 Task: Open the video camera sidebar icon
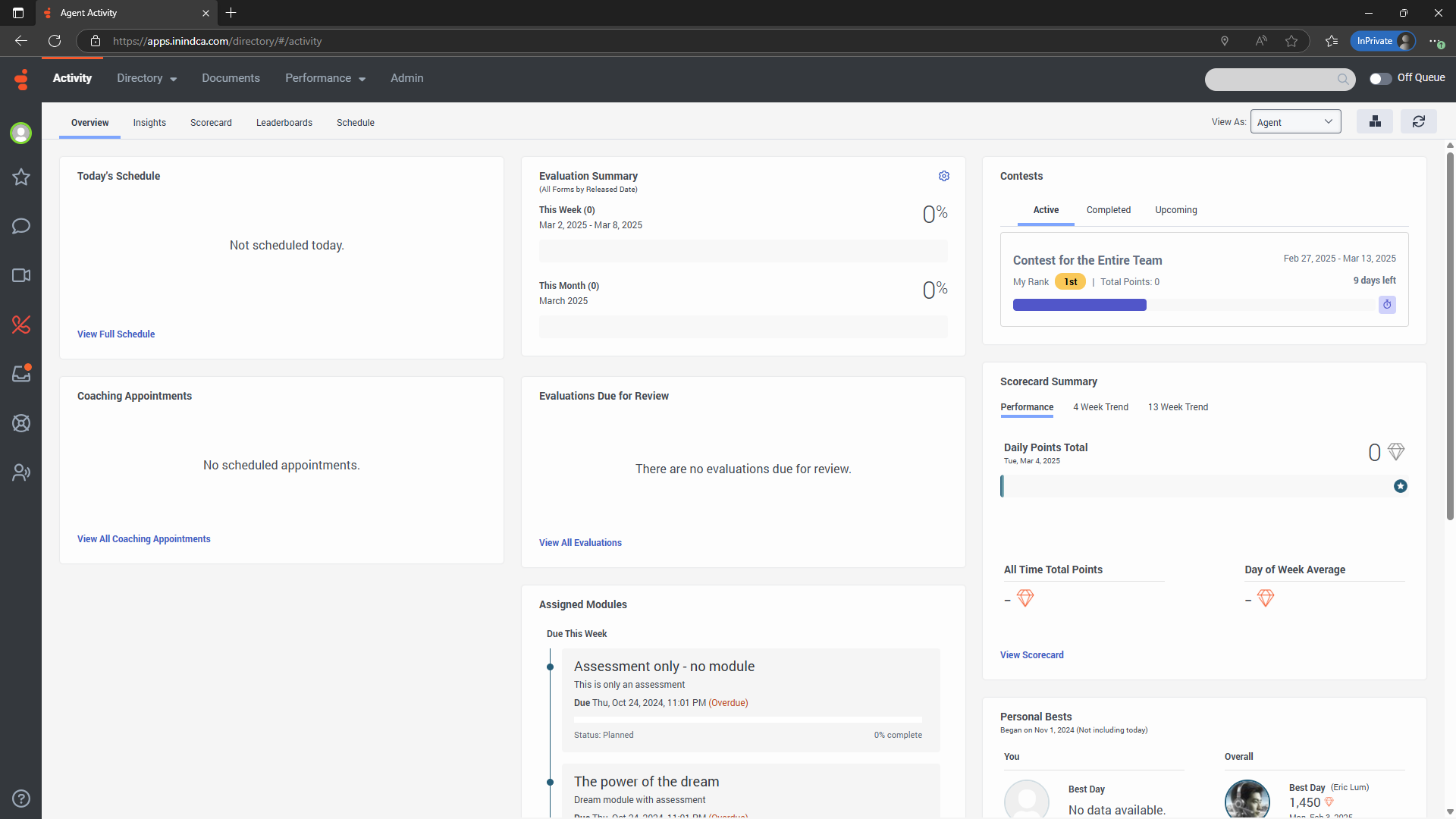tap(21, 275)
